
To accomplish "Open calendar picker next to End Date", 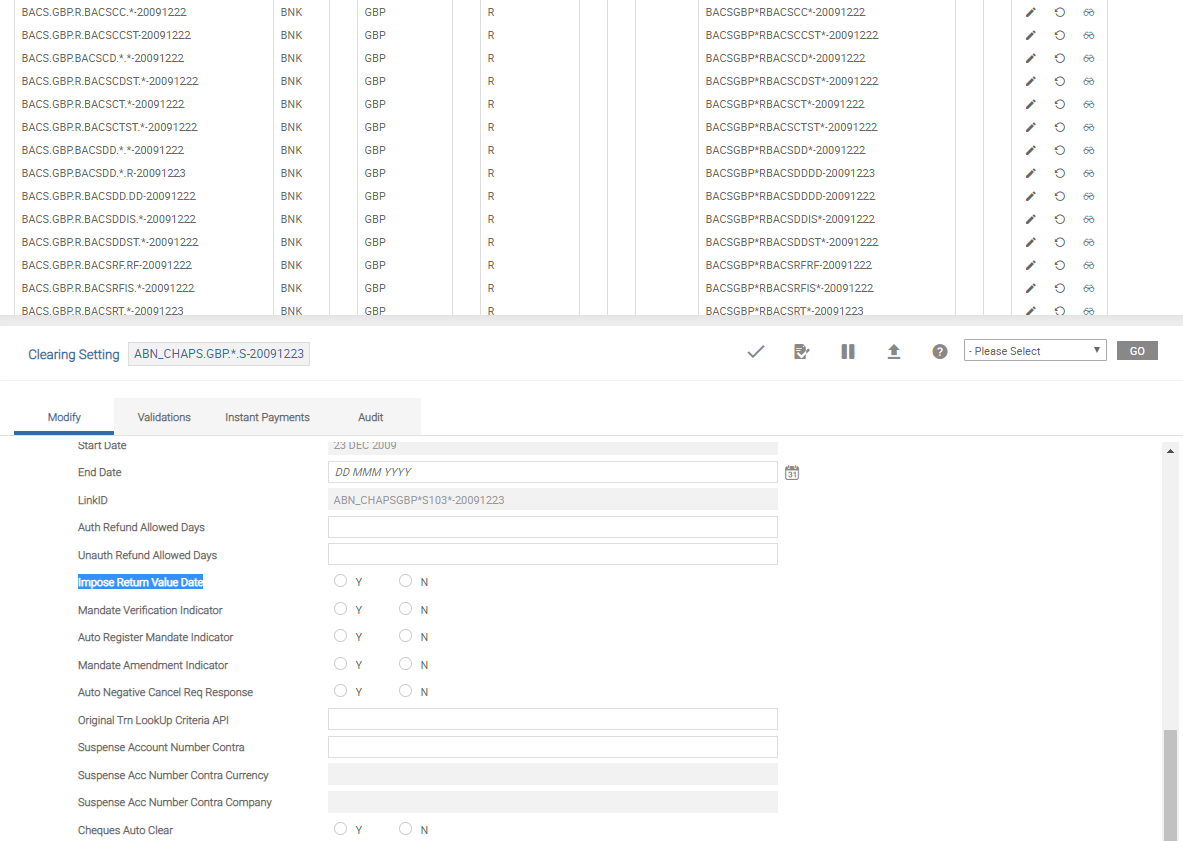I will coord(792,472).
